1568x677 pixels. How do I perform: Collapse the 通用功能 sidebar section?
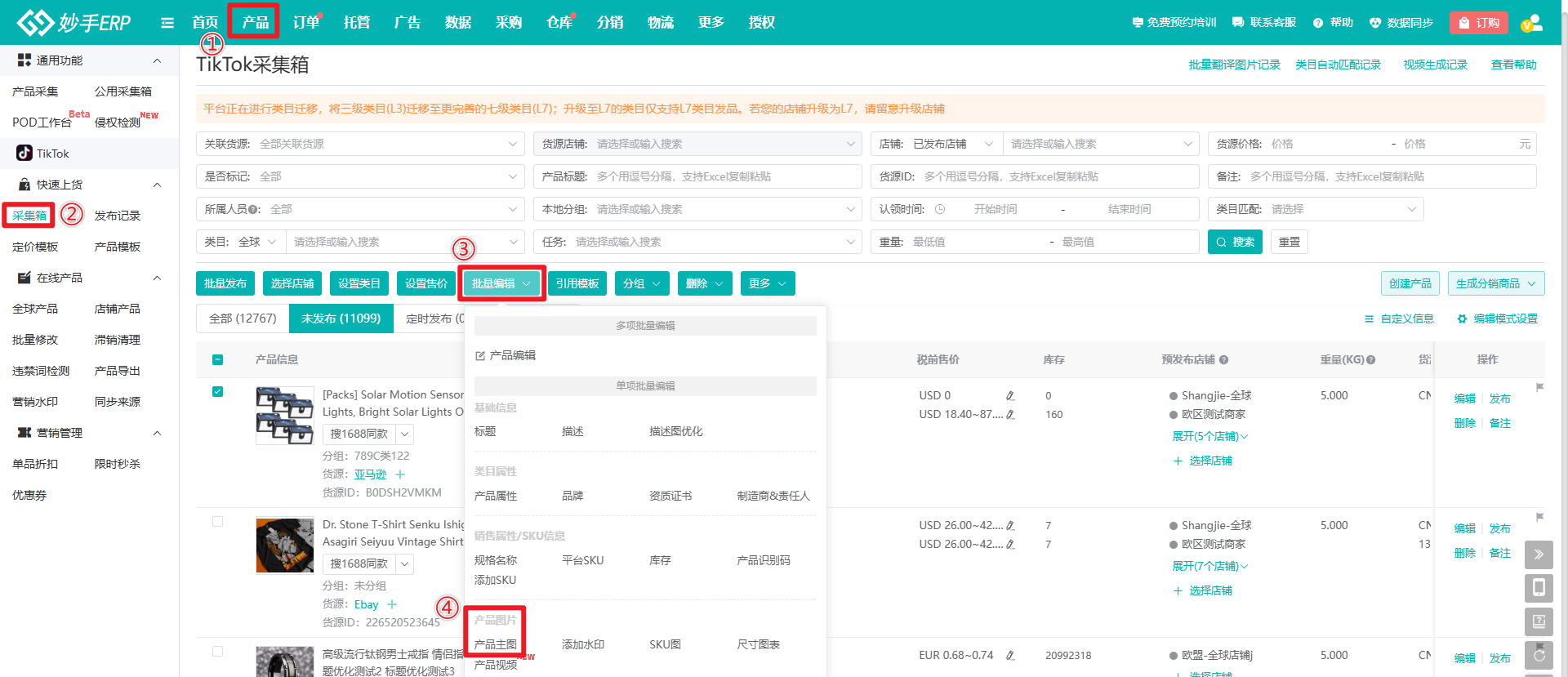tap(158, 60)
